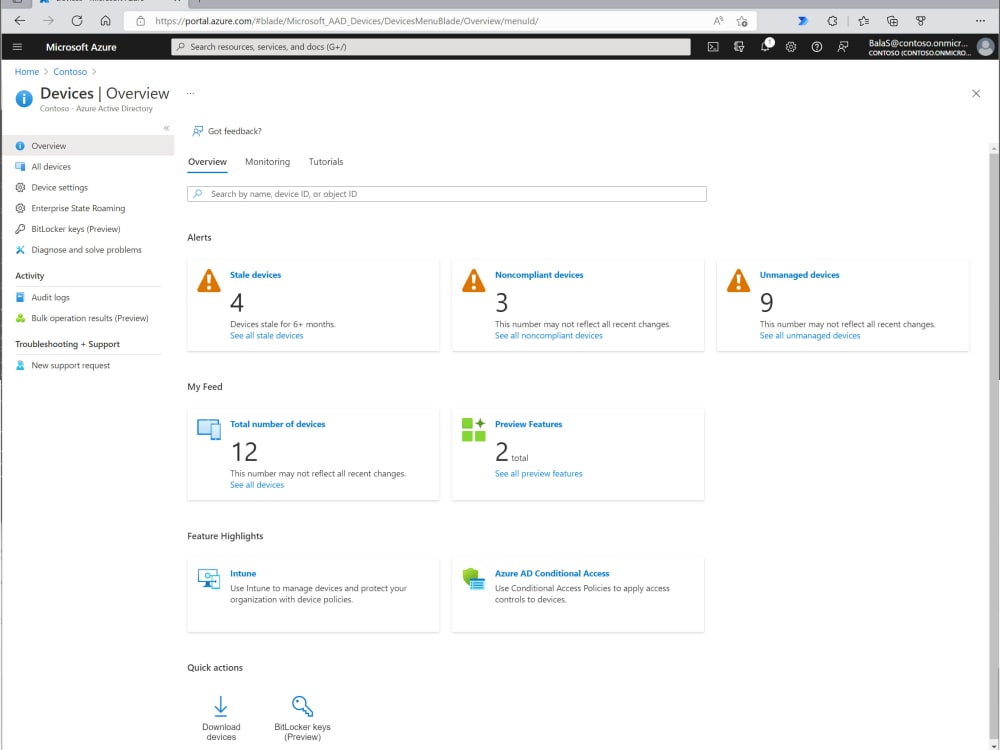Open the Azure portal hamburger menu

pyautogui.click(x=17, y=47)
